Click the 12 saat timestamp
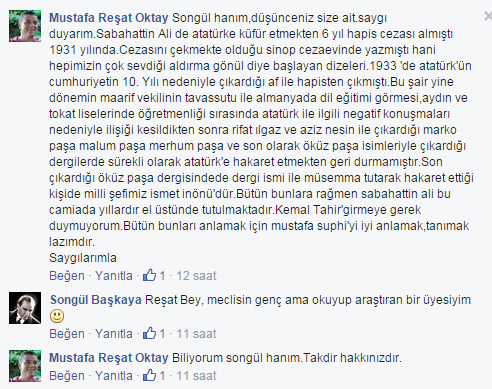This screenshot has height=389, width=492. click(196, 276)
